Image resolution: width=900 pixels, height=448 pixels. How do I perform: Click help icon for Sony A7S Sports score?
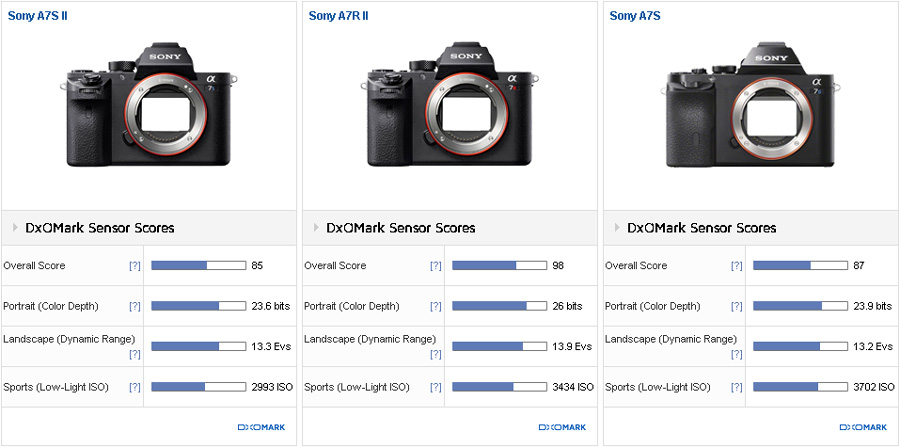click(x=737, y=387)
